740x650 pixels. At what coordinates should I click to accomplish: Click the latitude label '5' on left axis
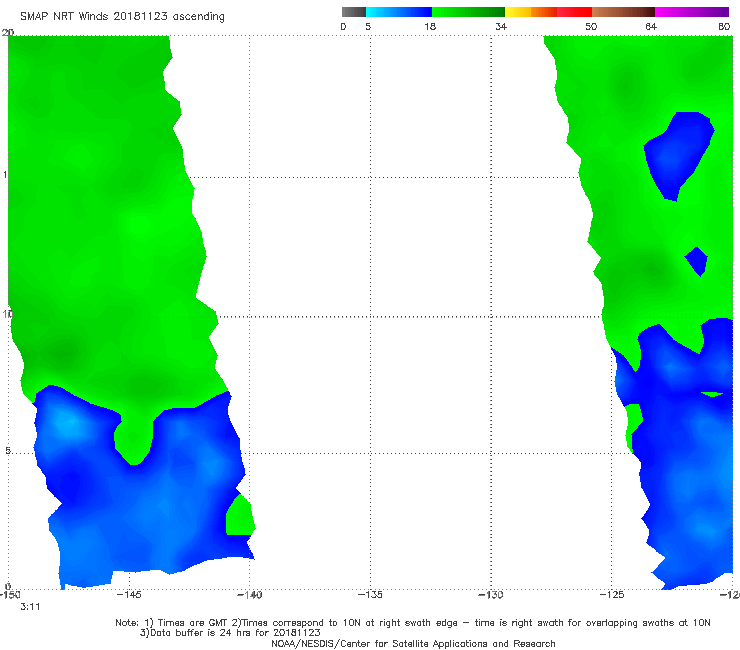tap(8, 451)
